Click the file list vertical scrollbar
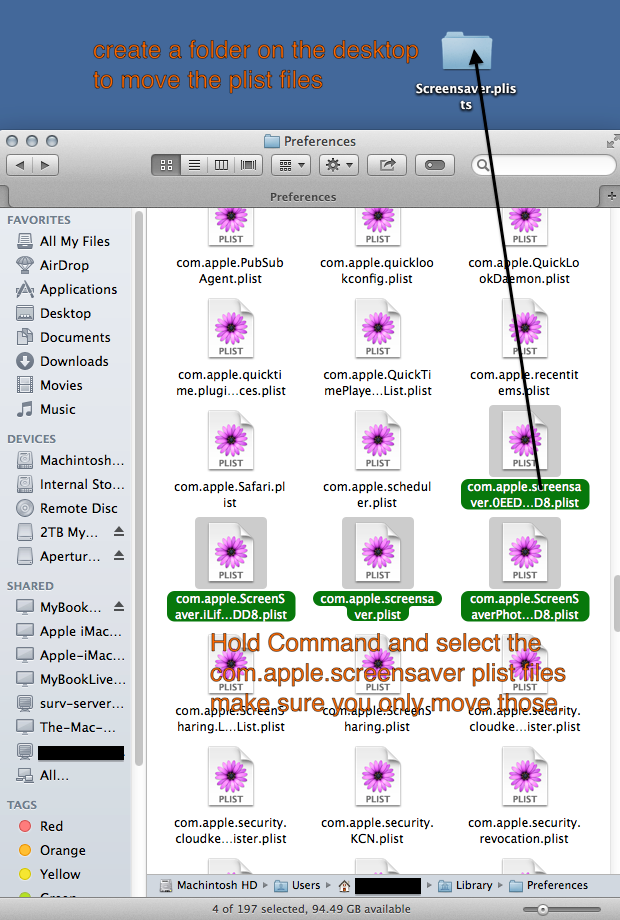 (x=616, y=601)
